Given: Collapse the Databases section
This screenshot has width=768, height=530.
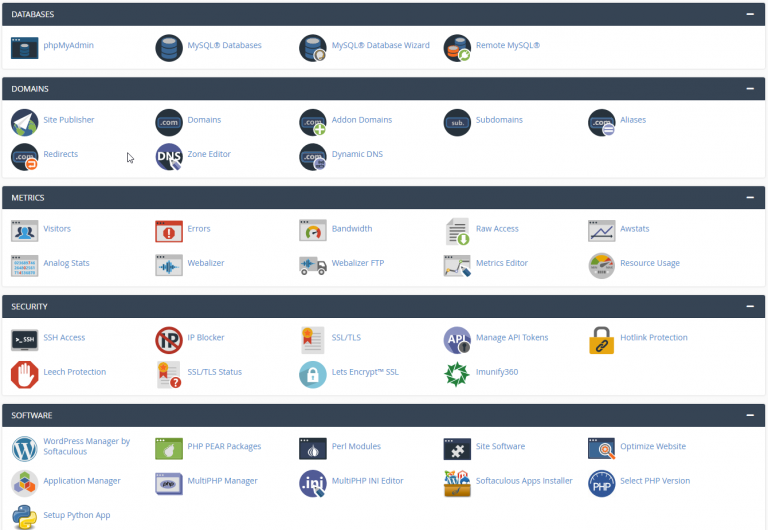Looking at the screenshot, I should coord(750,14).
